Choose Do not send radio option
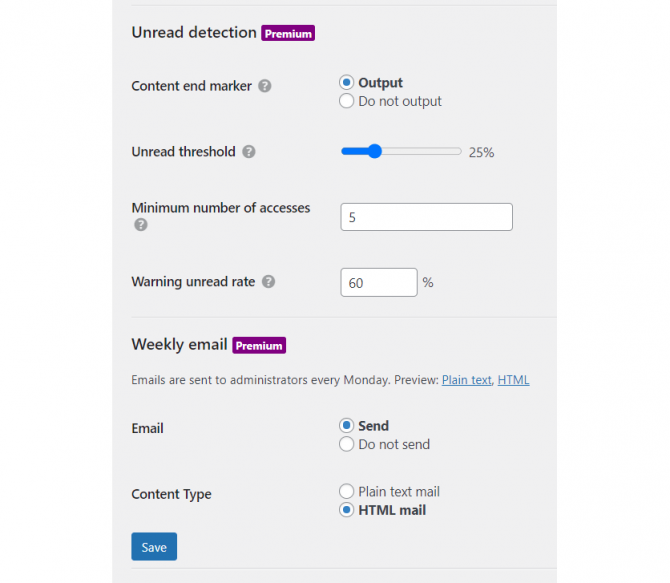 [x=346, y=444]
